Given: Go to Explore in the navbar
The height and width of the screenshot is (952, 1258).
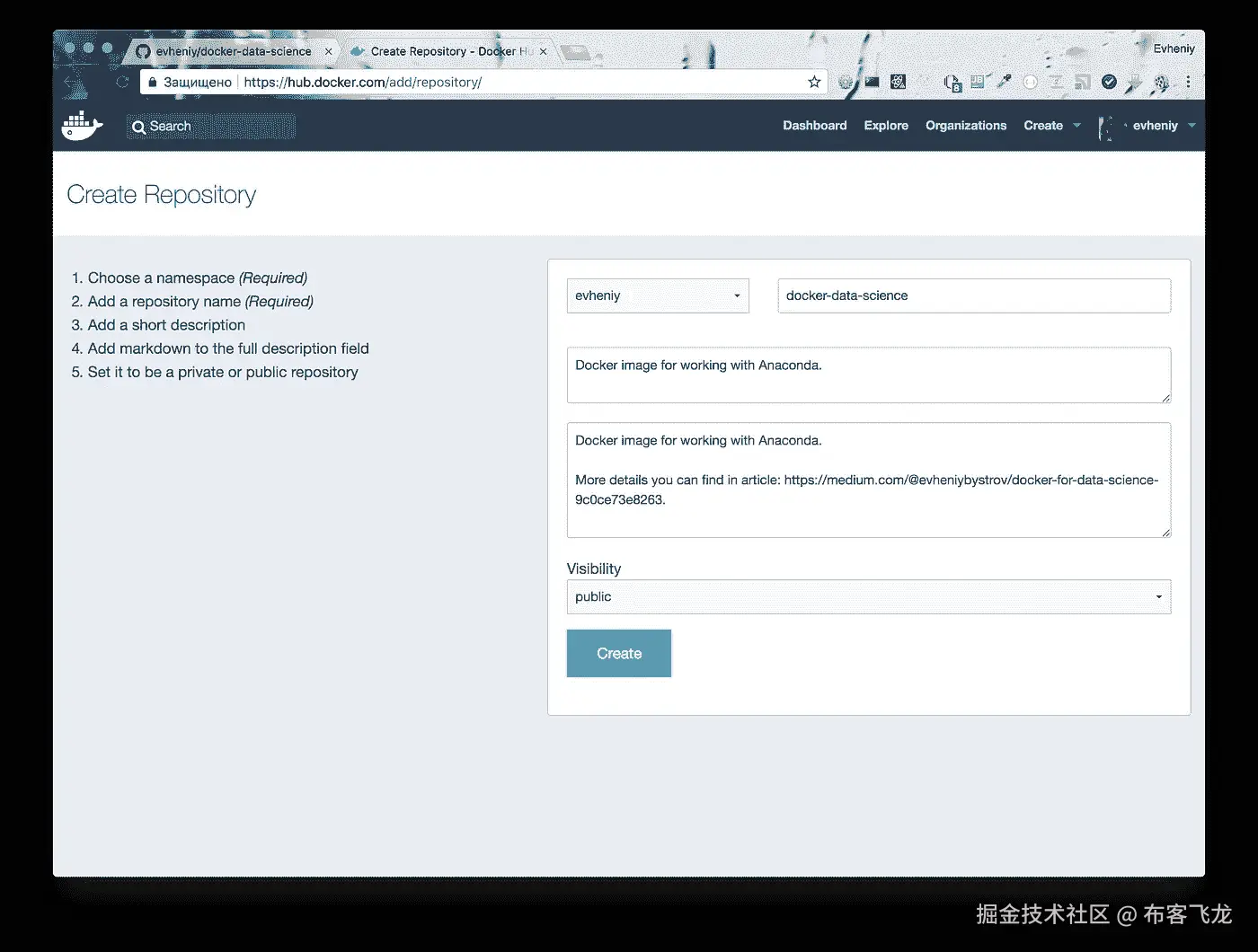Looking at the screenshot, I should (x=886, y=126).
